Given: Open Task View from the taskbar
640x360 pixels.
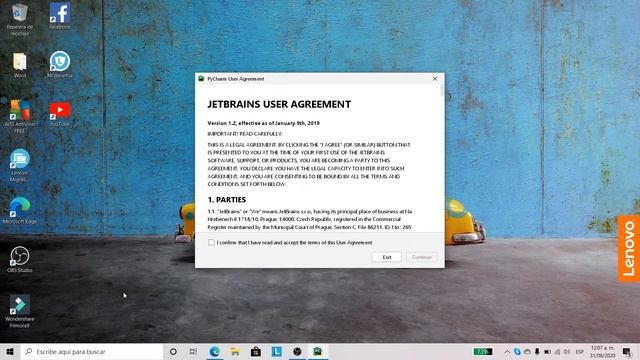Looking at the screenshot, I should [x=193, y=351].
